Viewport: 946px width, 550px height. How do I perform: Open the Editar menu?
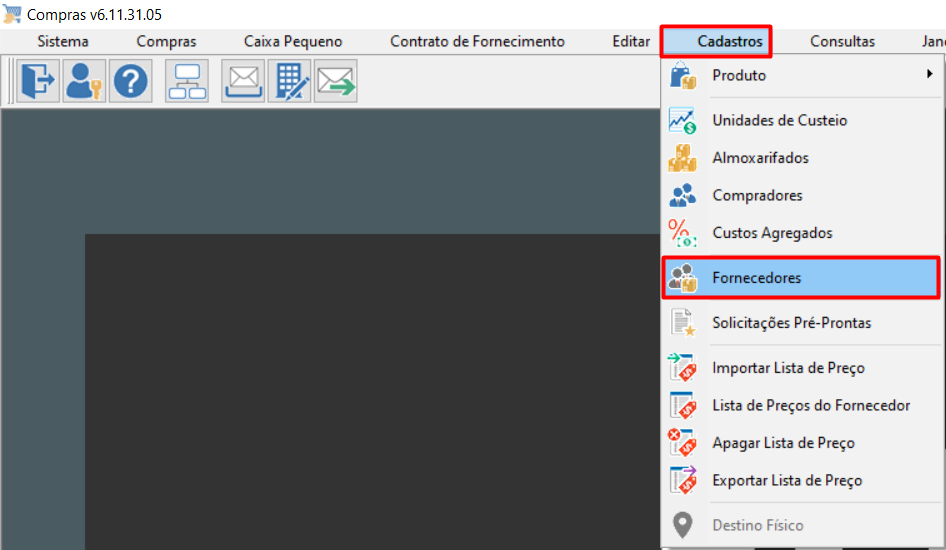(x=631, y=42)
